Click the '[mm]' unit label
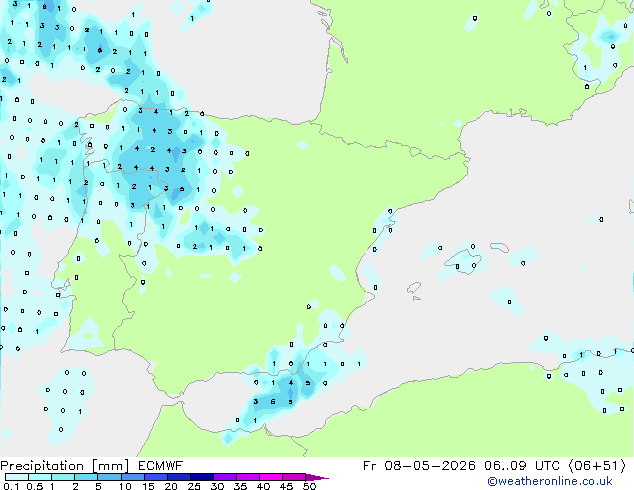 coord(110,466)
